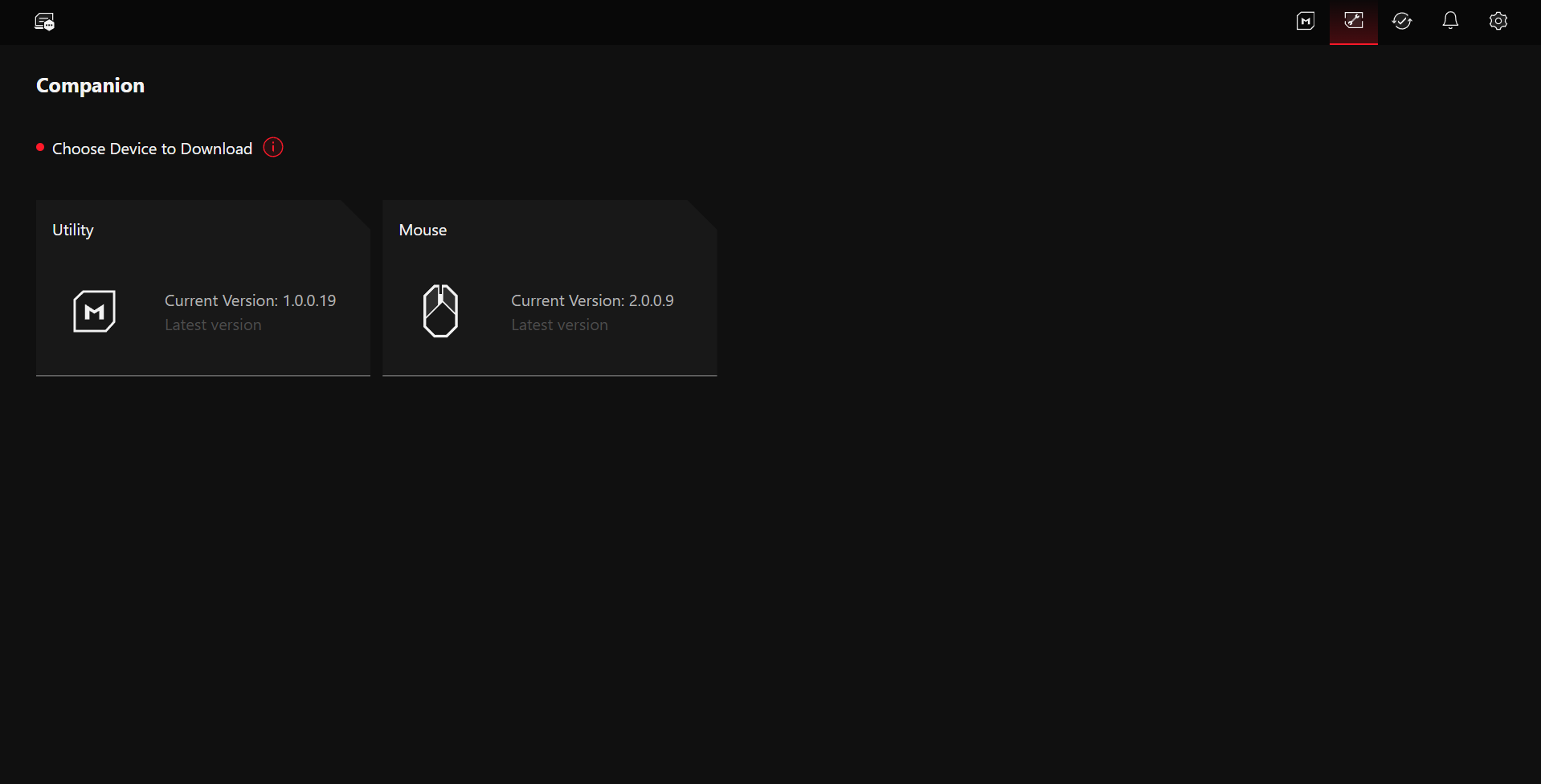The width and height of the screenshot is (1541, 784).
Task: Click 'Current Version: 1.0.0.19' text
Action: point(251,300)
